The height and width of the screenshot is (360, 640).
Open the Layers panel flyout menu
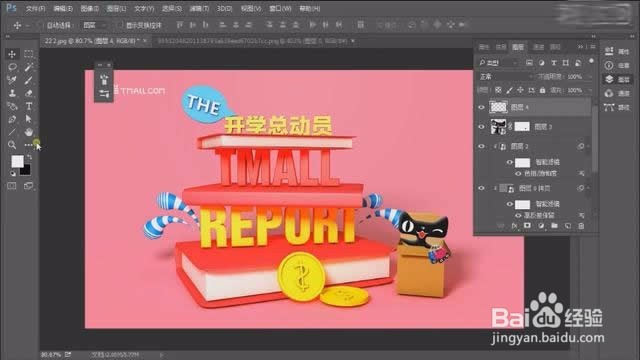point(593,47)
